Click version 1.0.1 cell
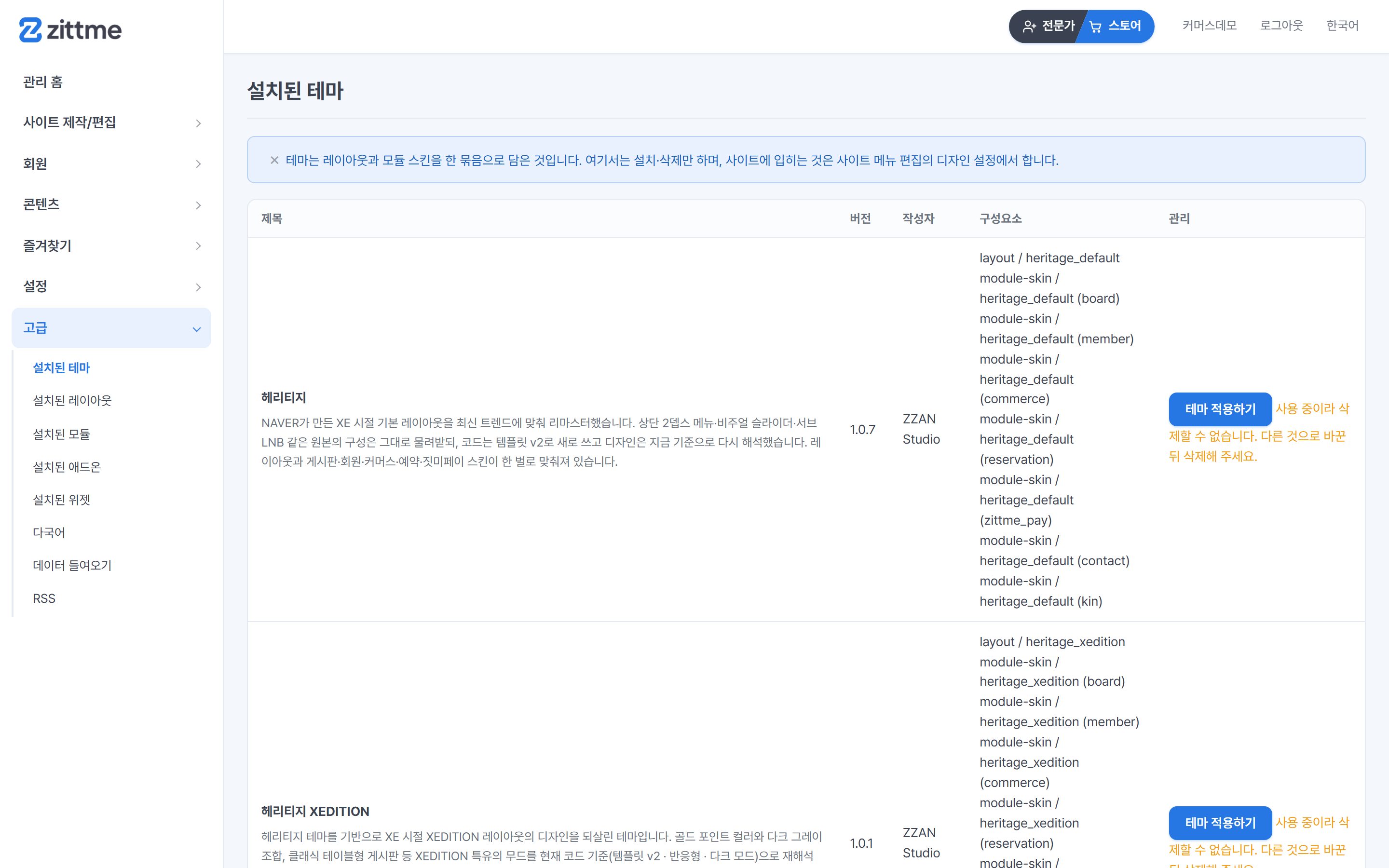This screenshot has width=1389, height=868. coord(861,843)
